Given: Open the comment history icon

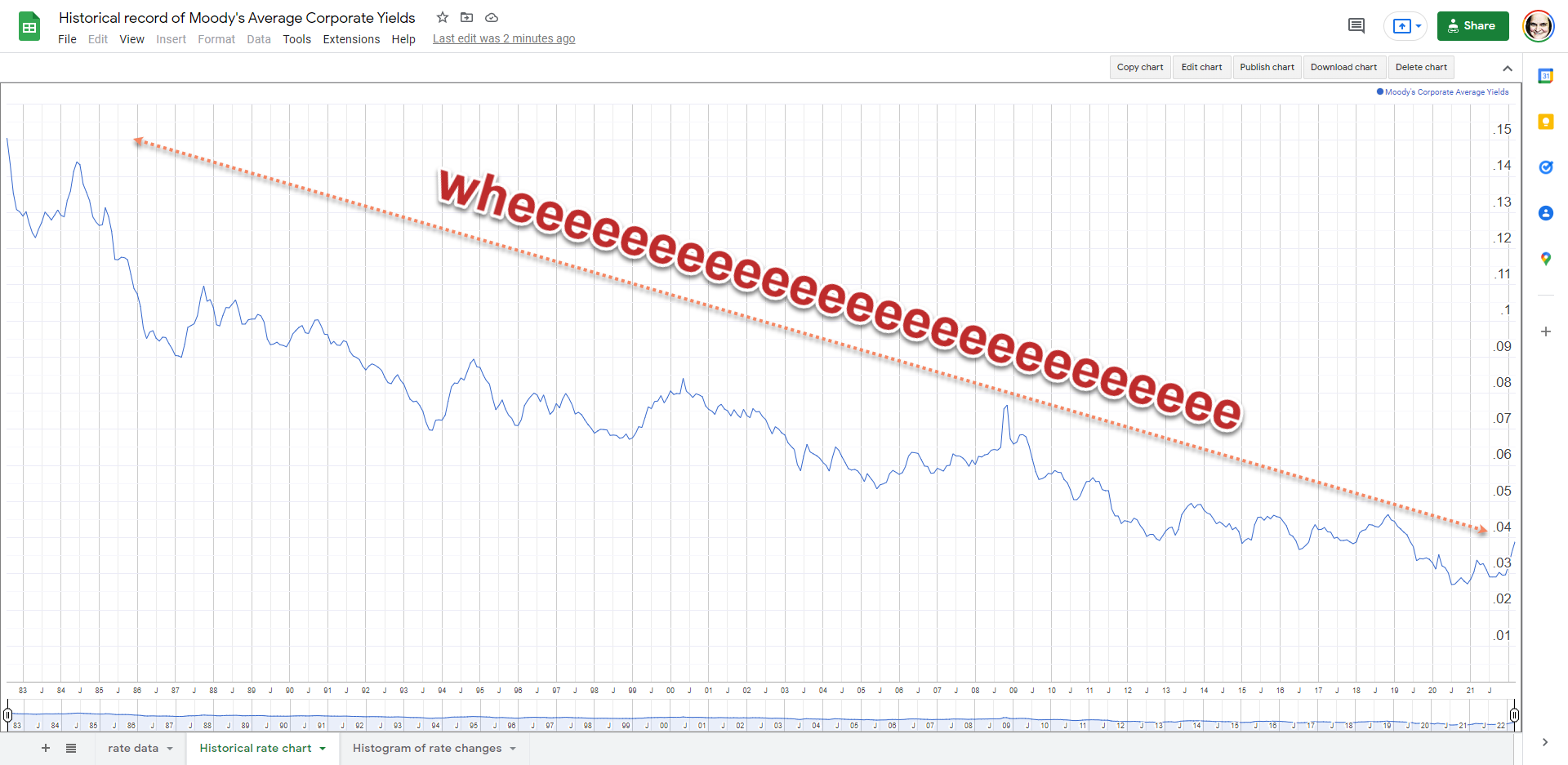Looking at the screenshot, I should (x=1356, y=26).
